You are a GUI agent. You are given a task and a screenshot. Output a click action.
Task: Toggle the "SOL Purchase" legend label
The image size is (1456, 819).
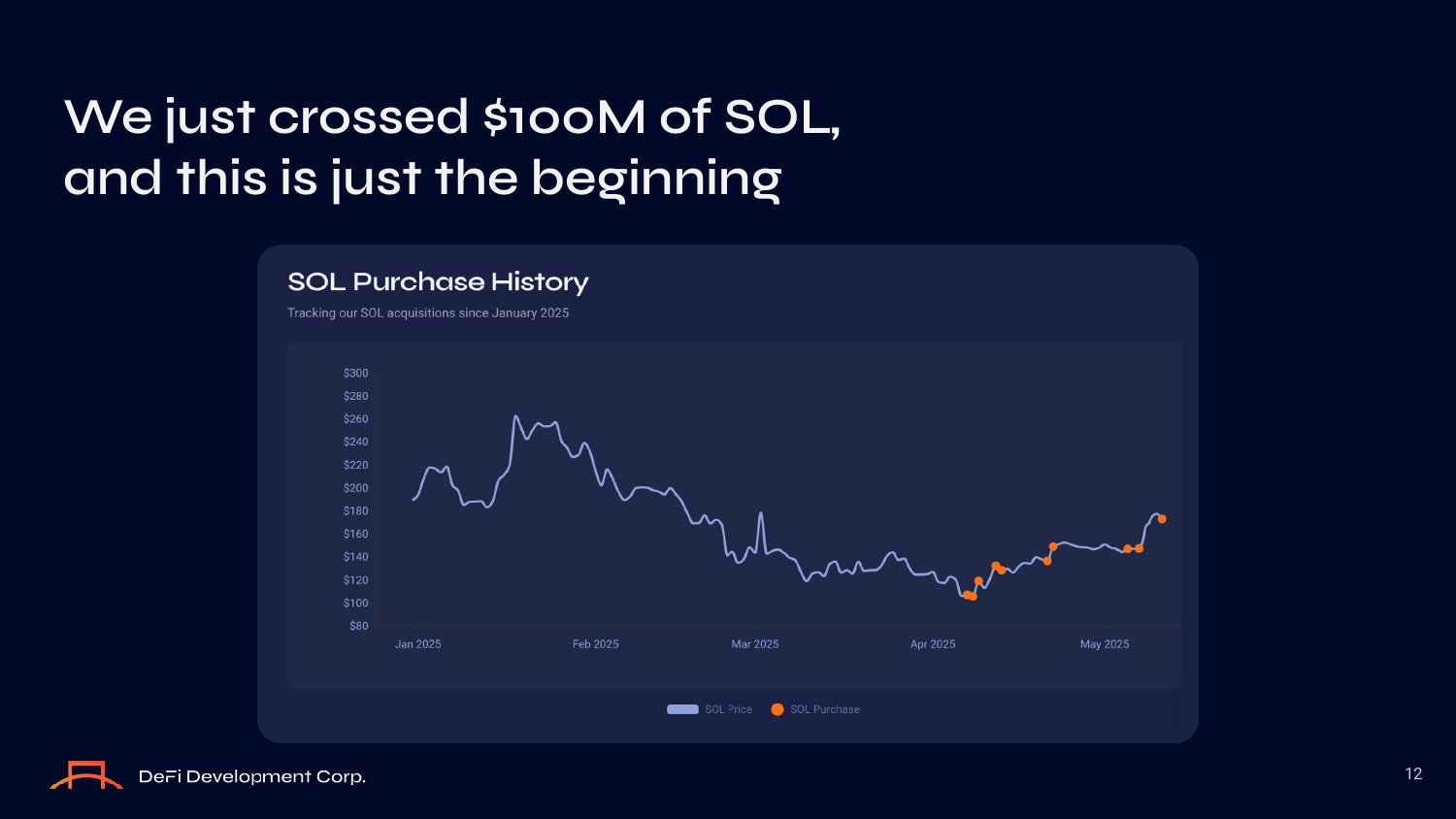(824, 709)
